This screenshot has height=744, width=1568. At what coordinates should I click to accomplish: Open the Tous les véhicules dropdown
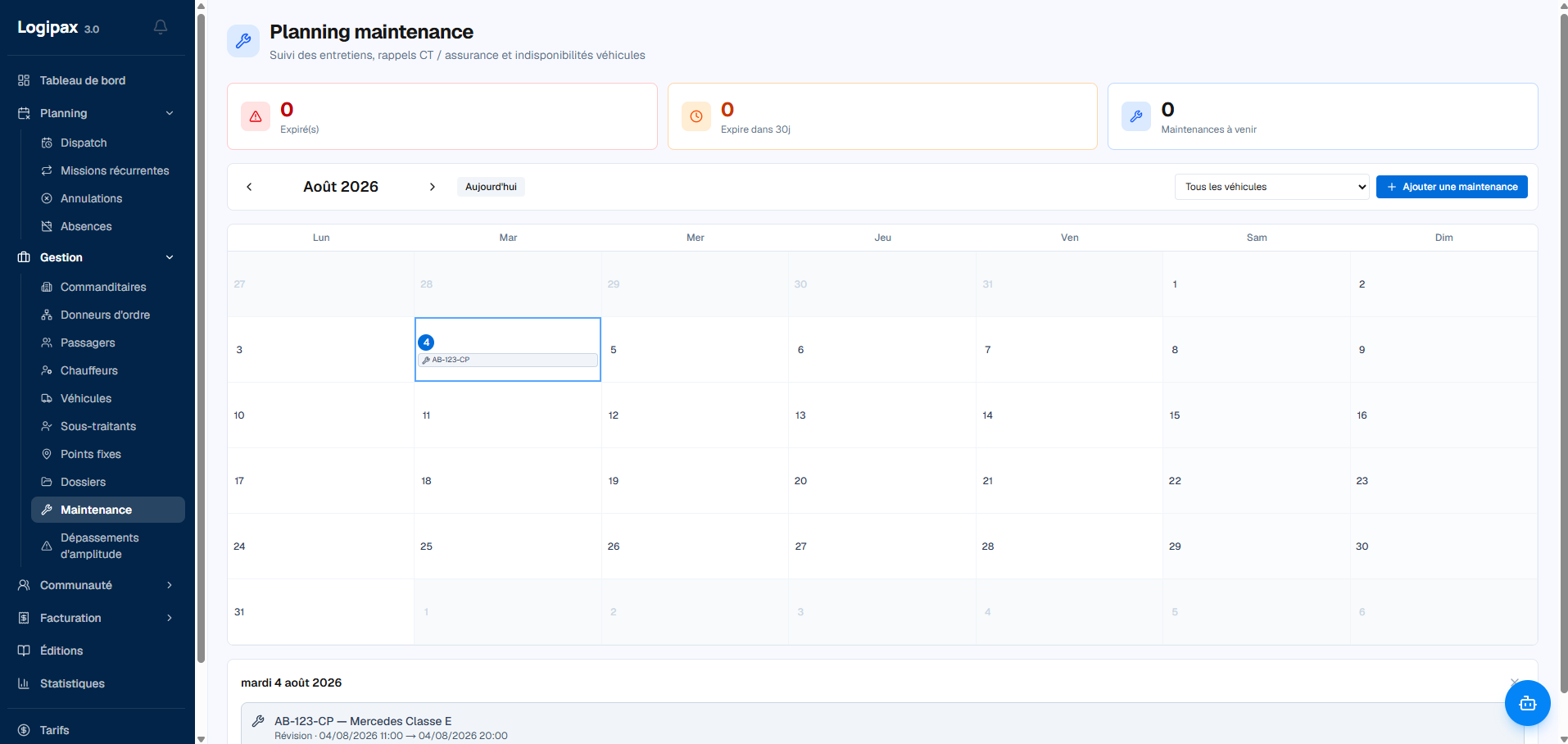click(x=1271, y=187)
